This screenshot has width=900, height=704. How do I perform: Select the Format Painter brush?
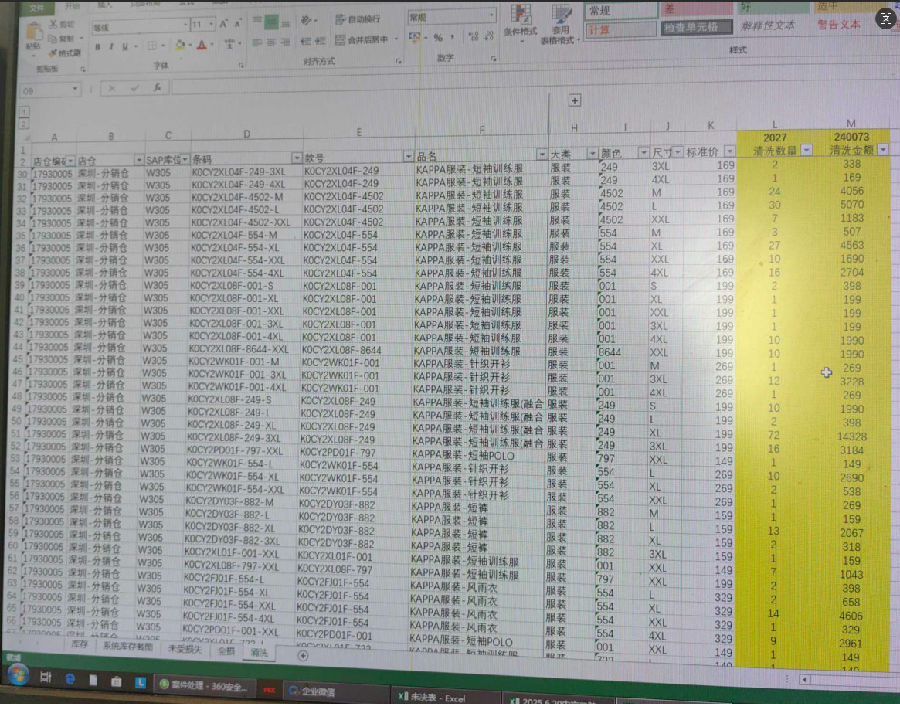coord(53,53)
